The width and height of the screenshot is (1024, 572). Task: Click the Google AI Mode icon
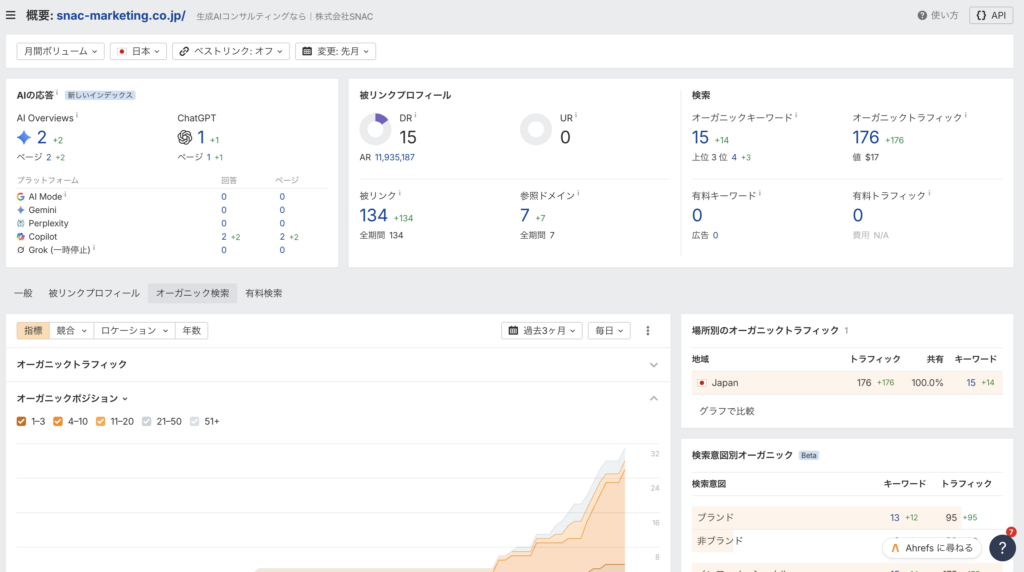(20, 197)
